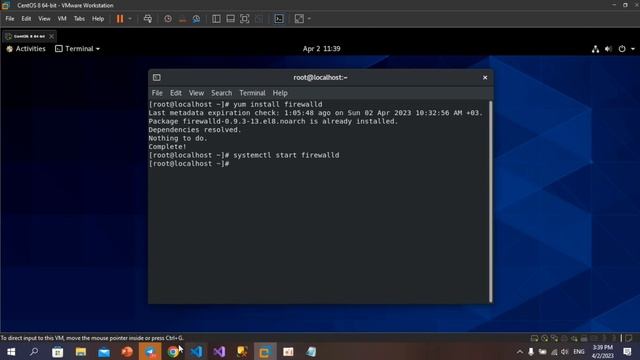
Task: Click the VMware message log icon in the status bar
Action: 629,338
